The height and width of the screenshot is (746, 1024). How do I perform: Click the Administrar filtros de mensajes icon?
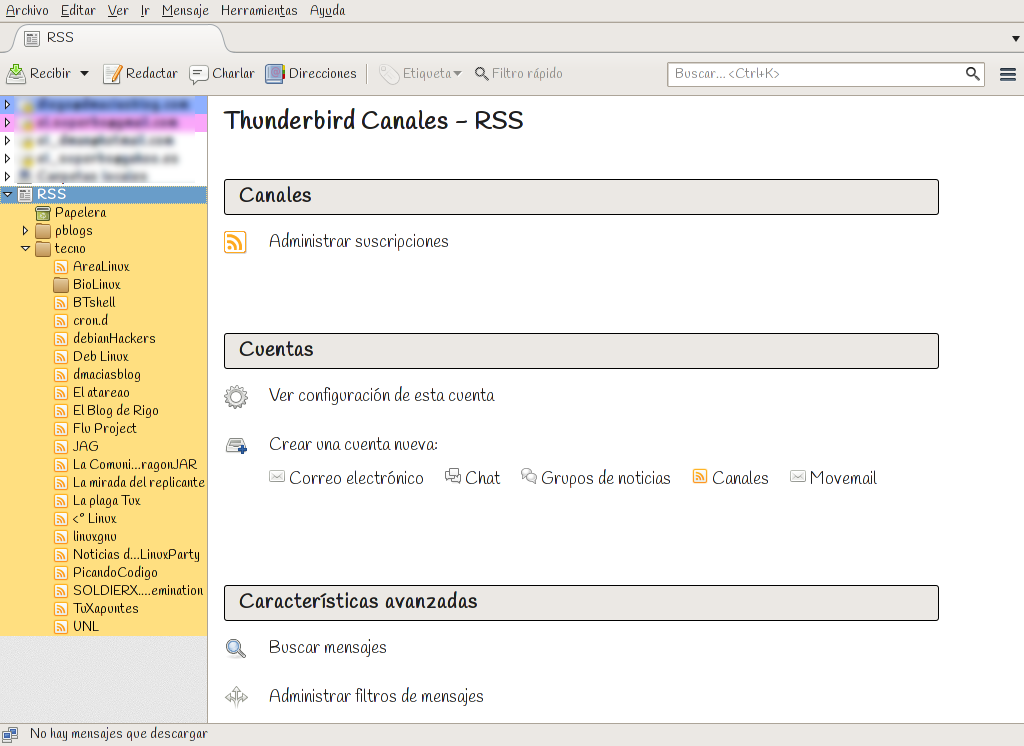click(x=236, y=697)
